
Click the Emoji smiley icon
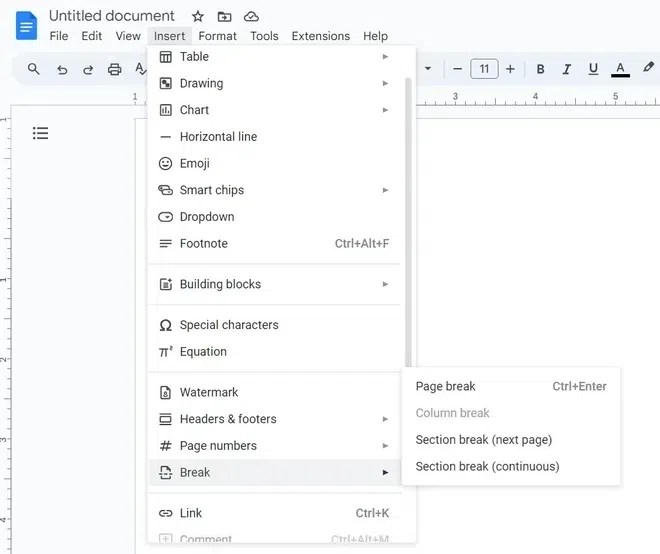[x=165, y=163]
